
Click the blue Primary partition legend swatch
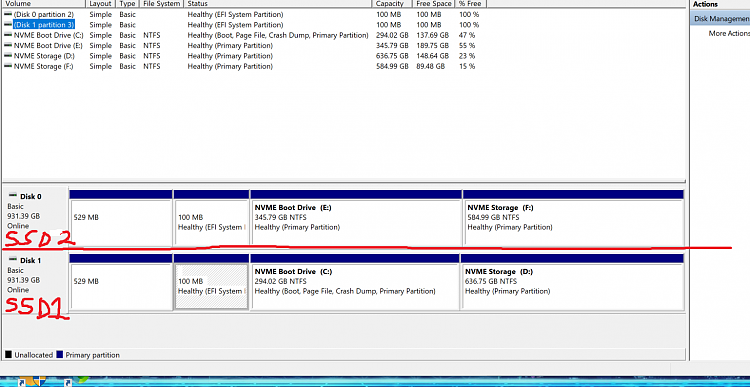(60, 355)
